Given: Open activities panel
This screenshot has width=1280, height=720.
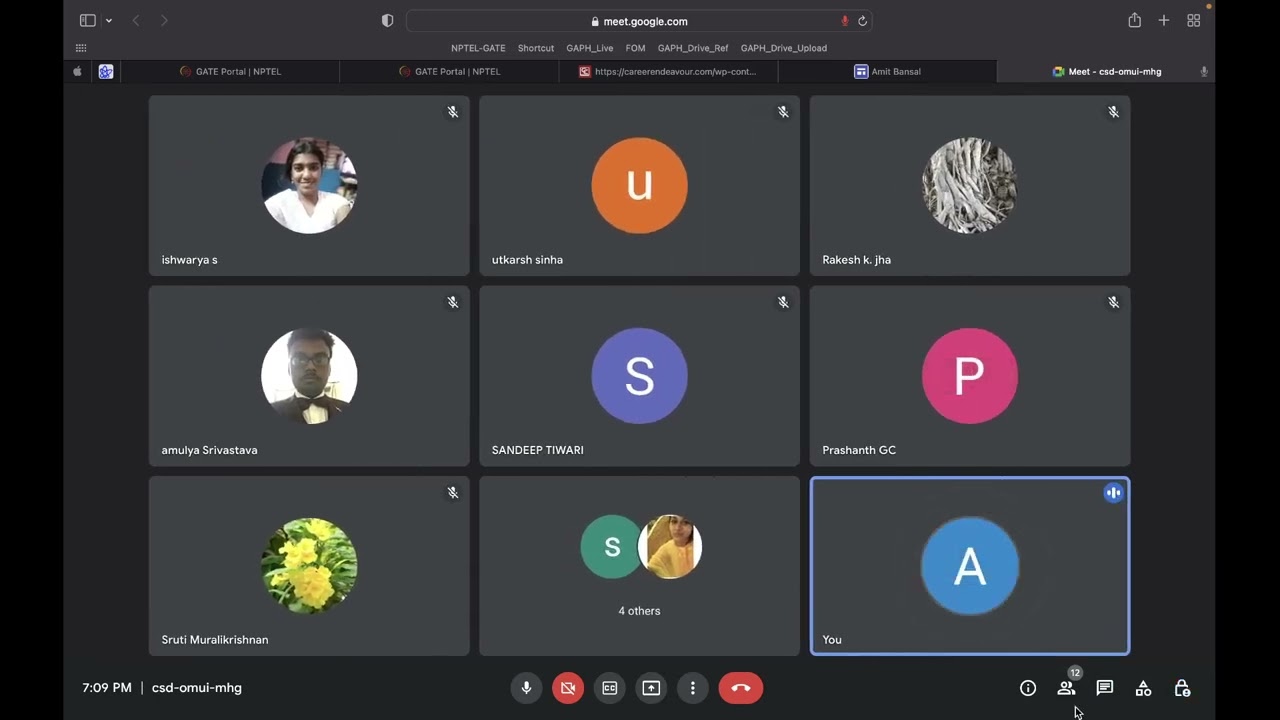Looking at the screenshot, I should pyautogui.click(x=1143, y=688).
